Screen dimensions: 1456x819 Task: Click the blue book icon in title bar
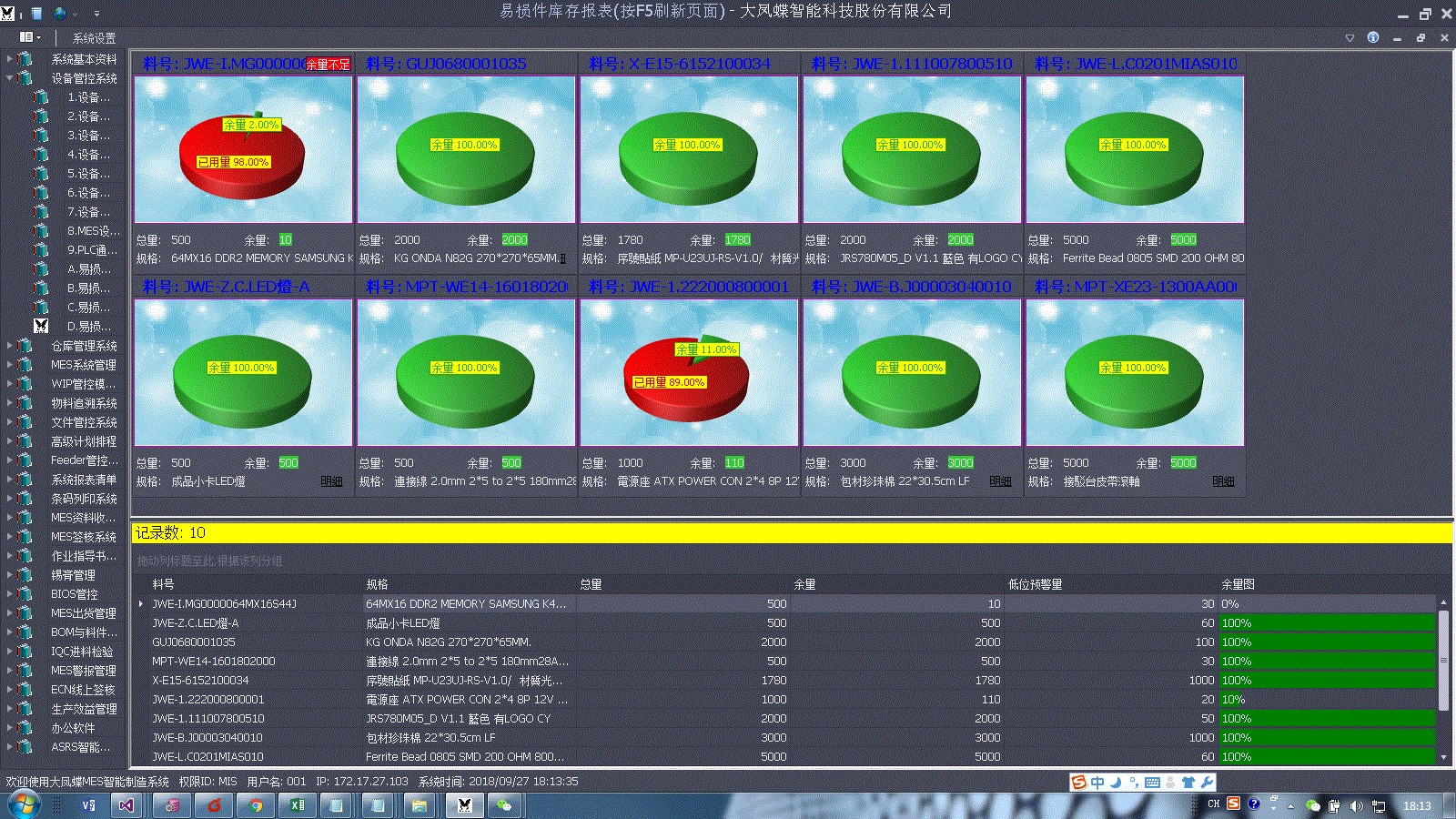(x=36, y=13)
